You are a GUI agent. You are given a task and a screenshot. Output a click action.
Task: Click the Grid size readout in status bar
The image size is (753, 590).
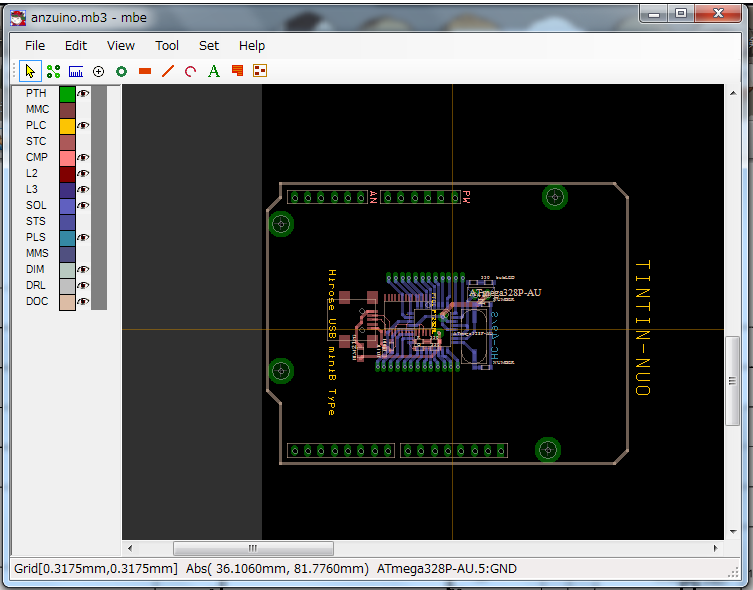click(96, 569)
